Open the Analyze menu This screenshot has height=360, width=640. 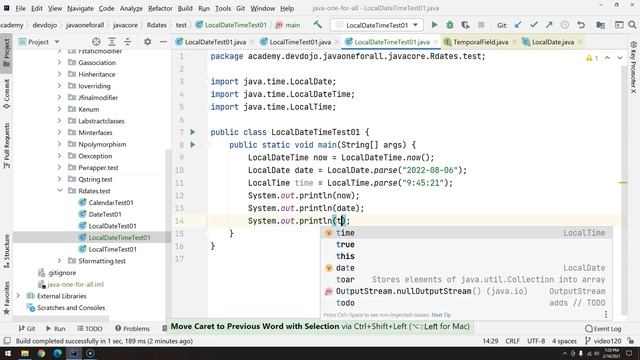(x=131, y=8)
